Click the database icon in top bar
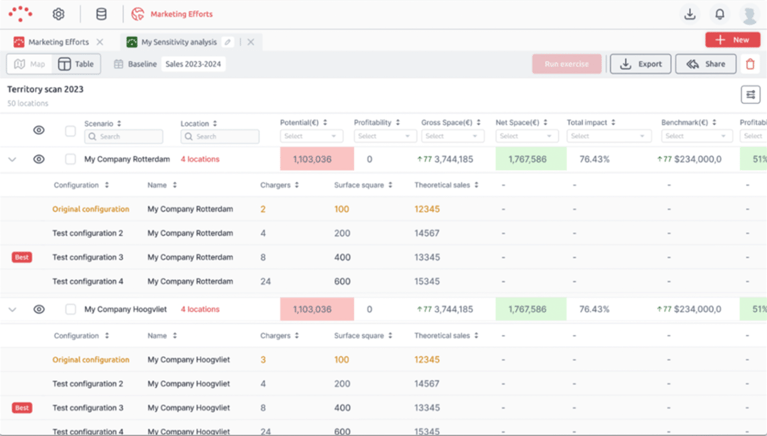The height and width of the screenshot is (436, 767). point(101,14)
